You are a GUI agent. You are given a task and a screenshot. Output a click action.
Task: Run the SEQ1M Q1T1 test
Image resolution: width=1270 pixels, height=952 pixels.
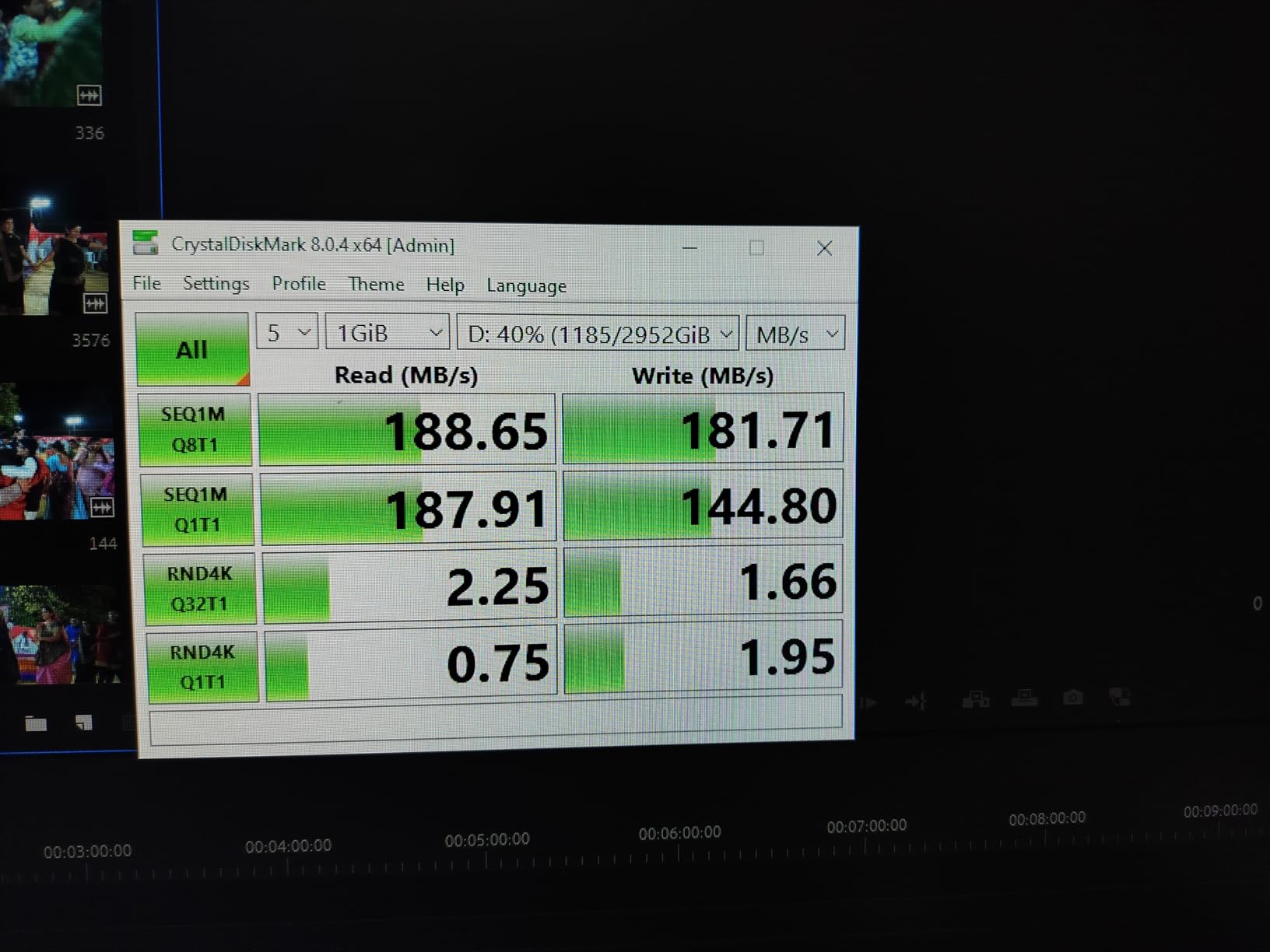[197, 509]
